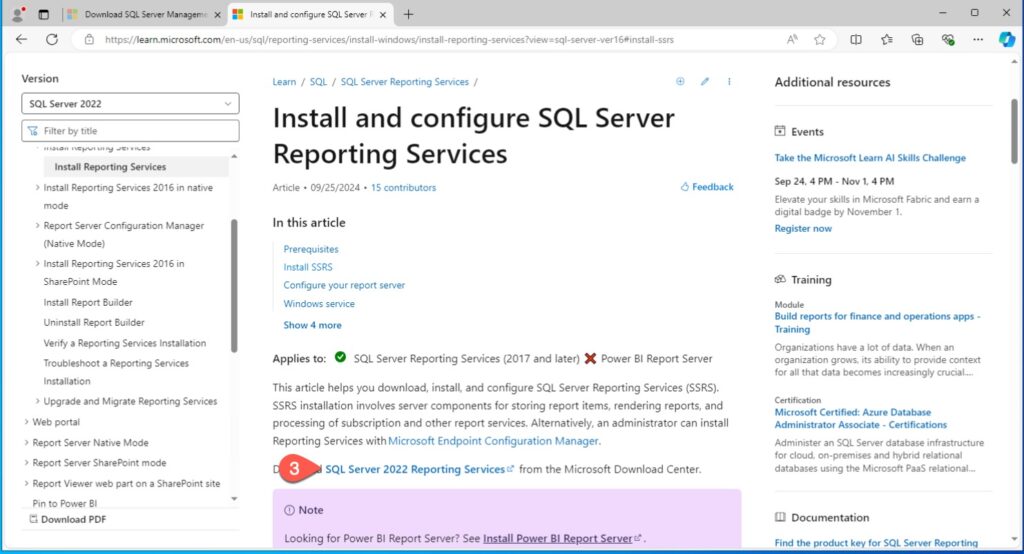Switch to Download SQL Server Management tab
This screenshot has width=1024, height=554.
click(144, 14)
